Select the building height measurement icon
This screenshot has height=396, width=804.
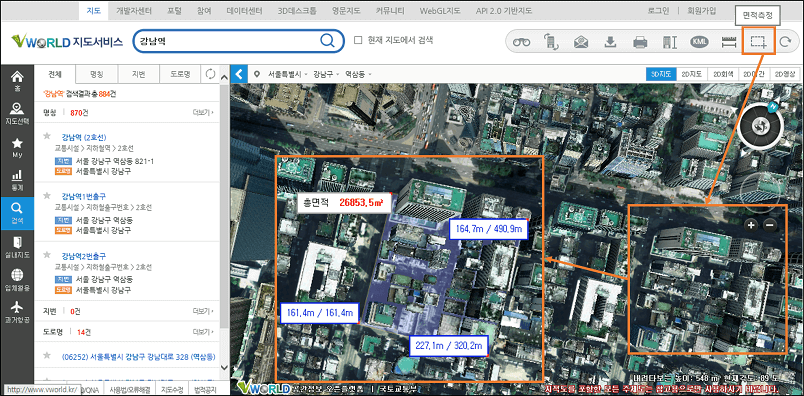coord(670,42)
